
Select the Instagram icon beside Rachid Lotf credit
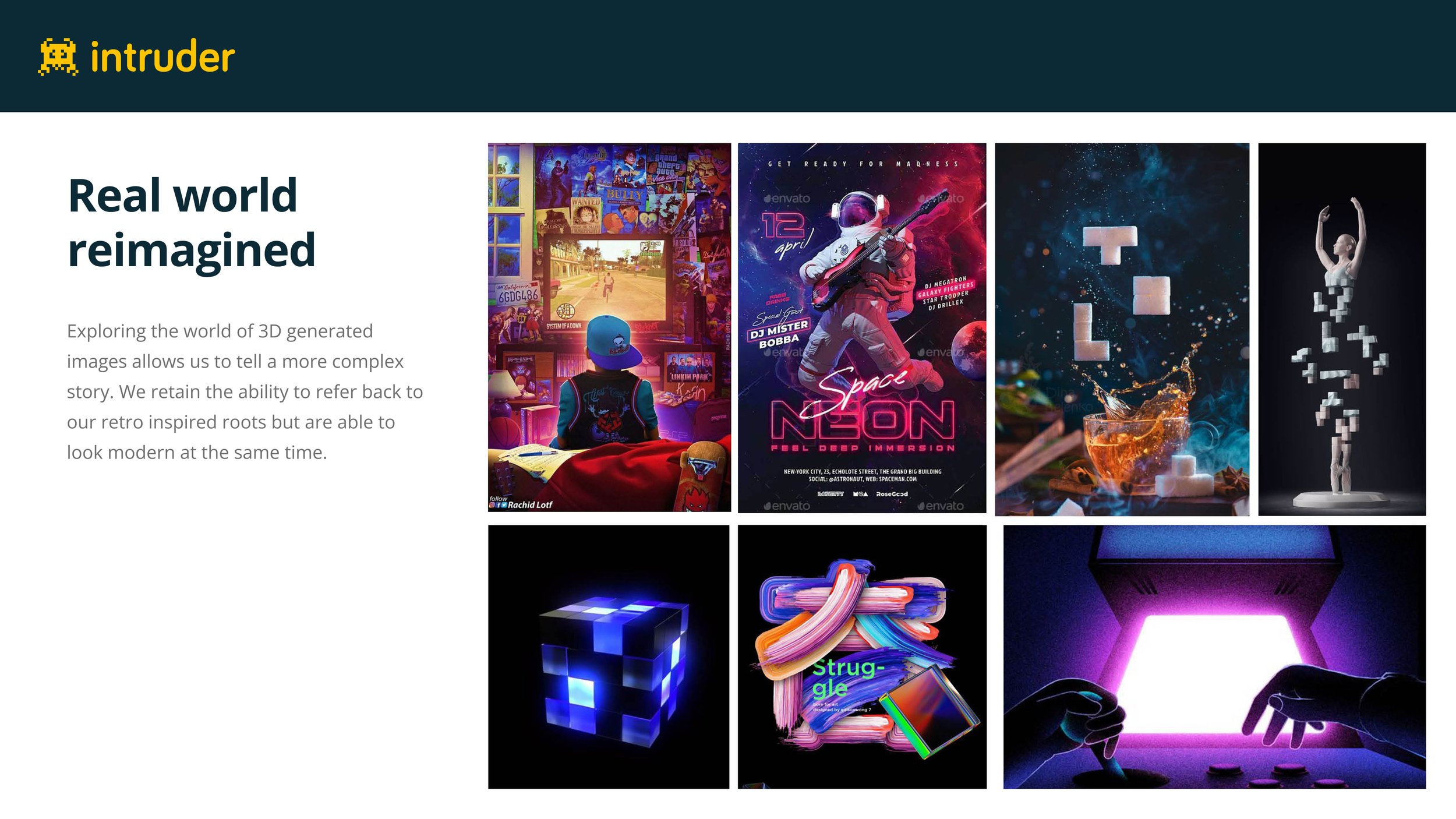[492, 506]
